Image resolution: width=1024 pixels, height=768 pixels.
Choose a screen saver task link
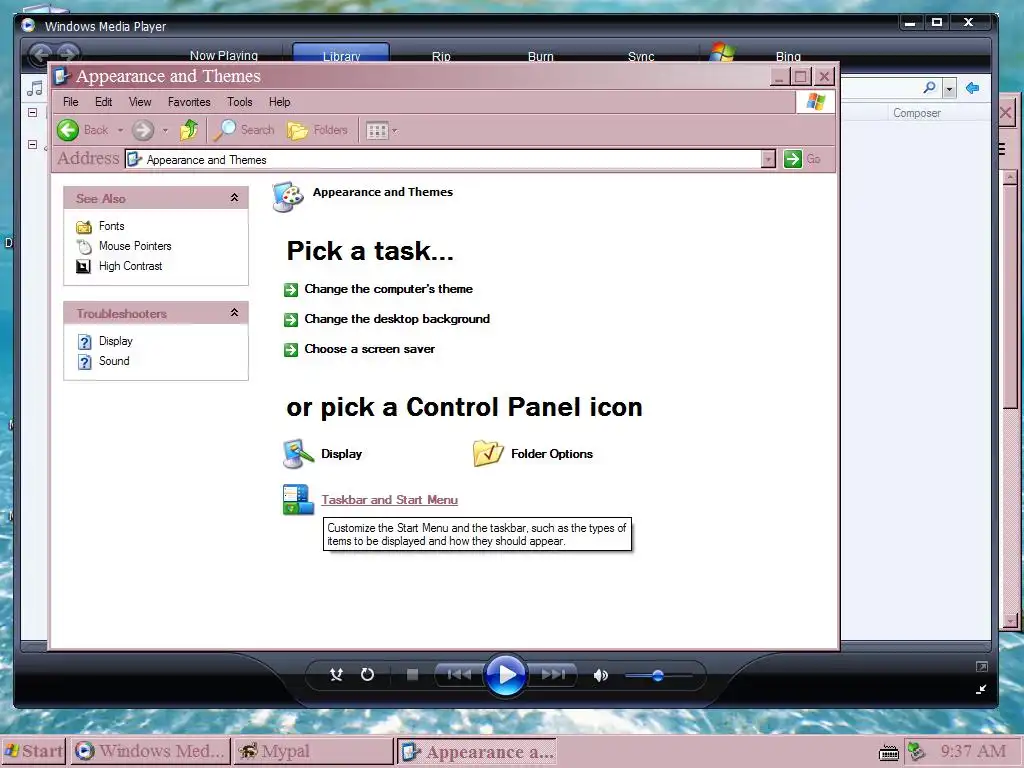[370, 349]
